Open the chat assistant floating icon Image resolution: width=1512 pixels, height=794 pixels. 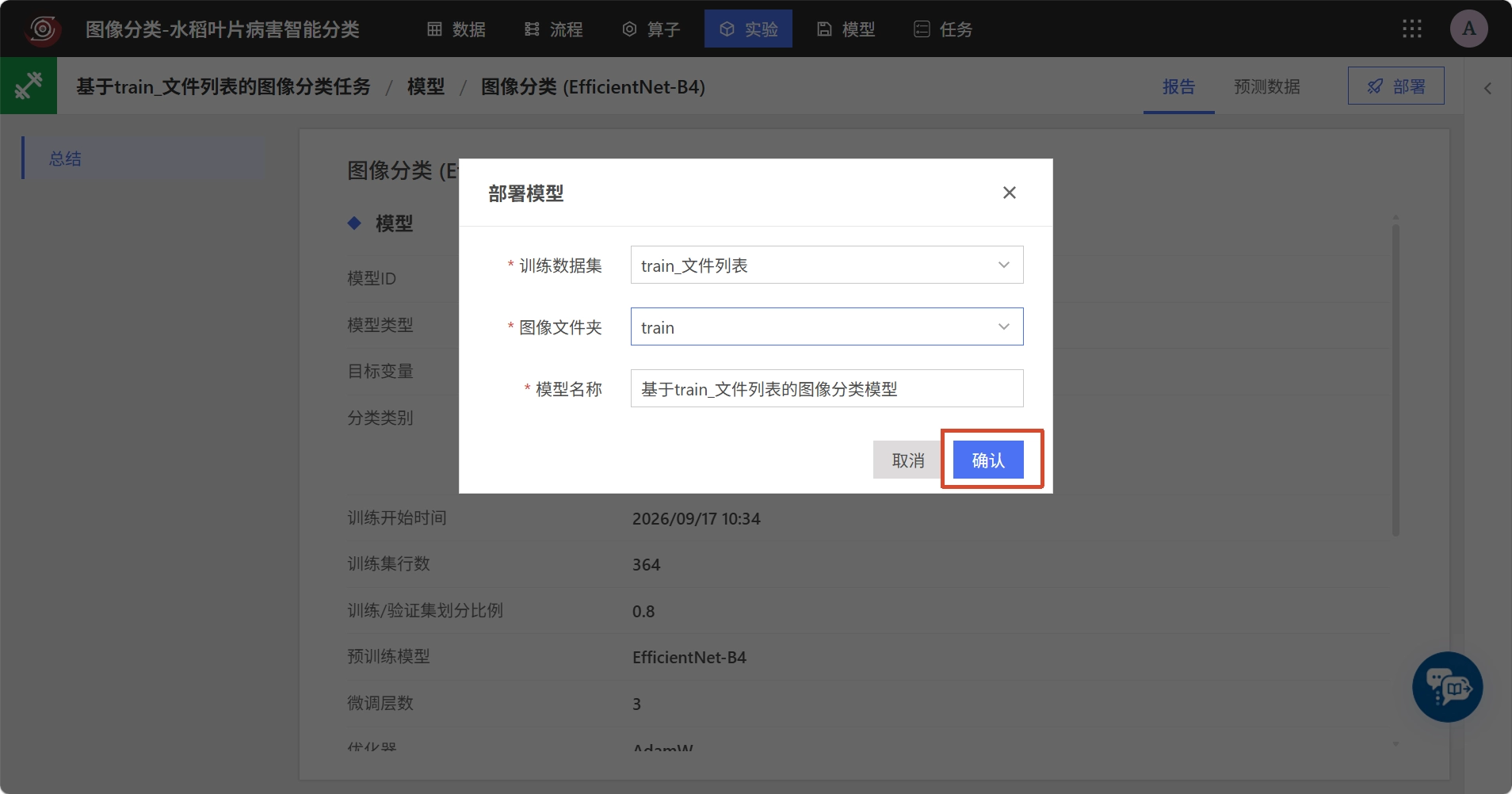pyautogui.click(x=1447, y=686)
